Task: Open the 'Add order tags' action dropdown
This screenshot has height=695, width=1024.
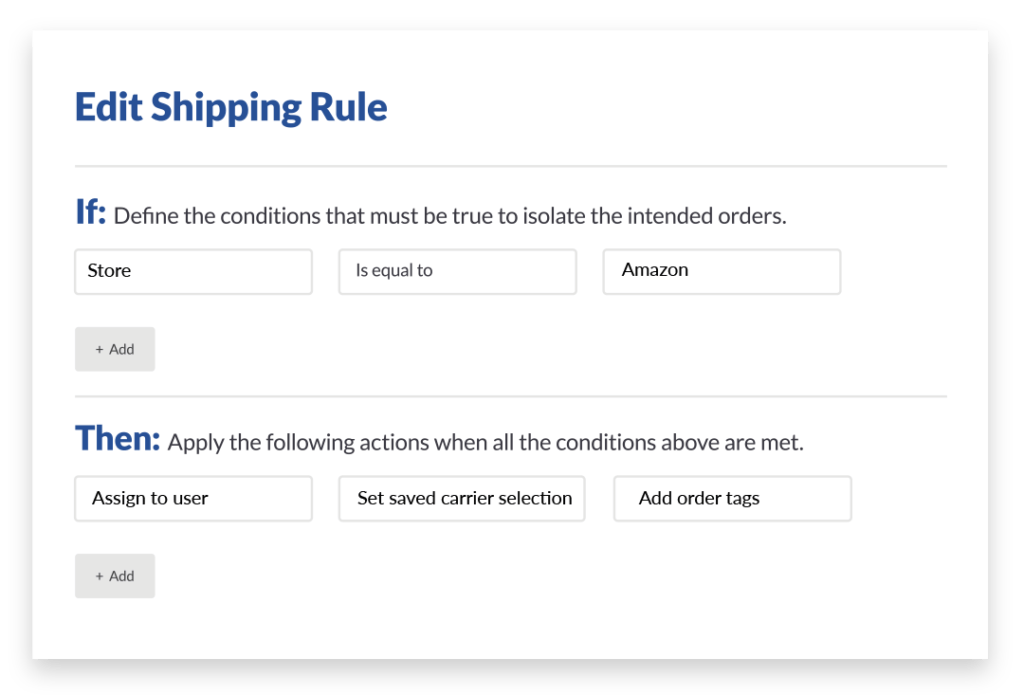Action: [732, 498]
